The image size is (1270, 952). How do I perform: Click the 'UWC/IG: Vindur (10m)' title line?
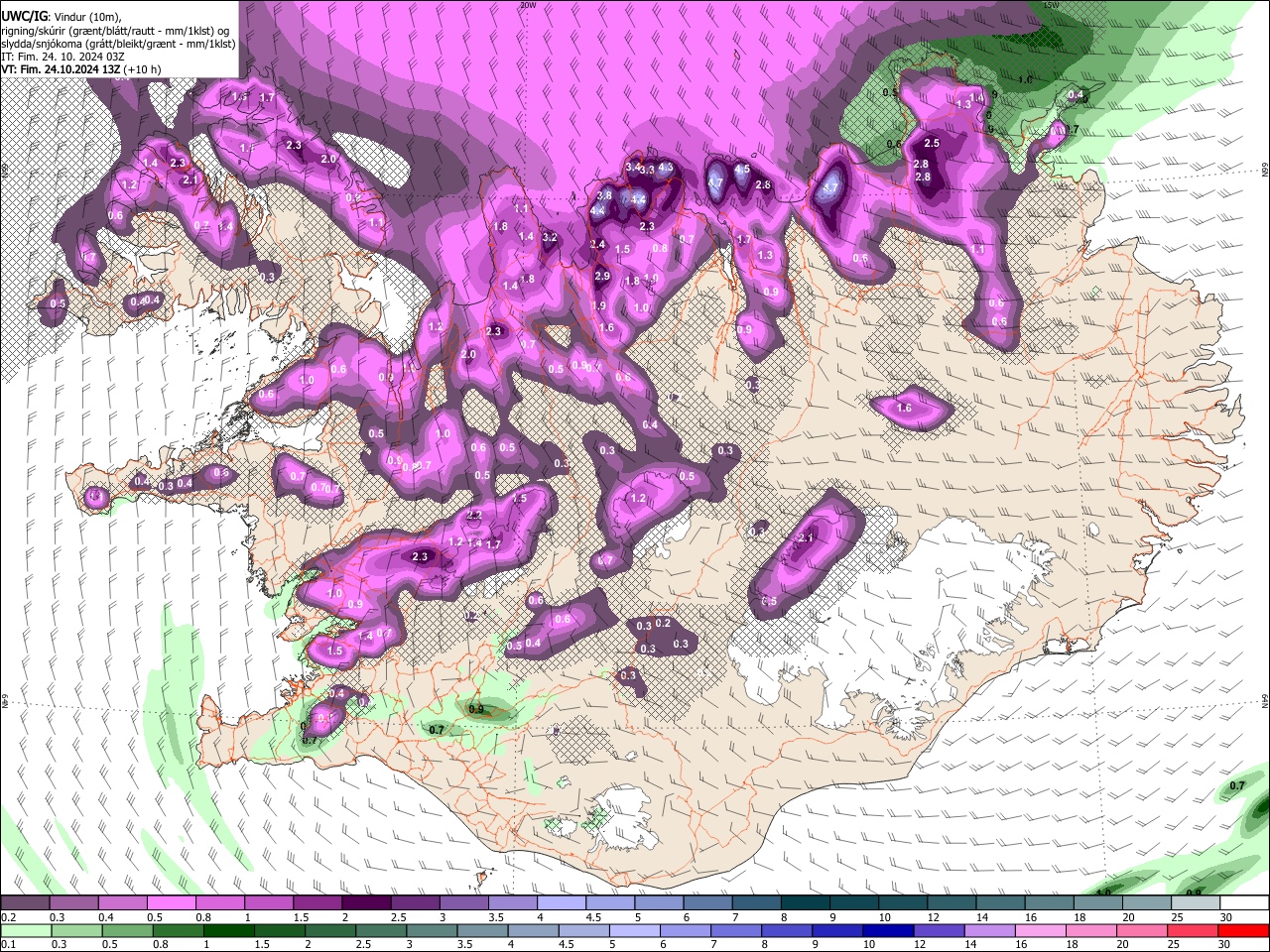(62, 17)
